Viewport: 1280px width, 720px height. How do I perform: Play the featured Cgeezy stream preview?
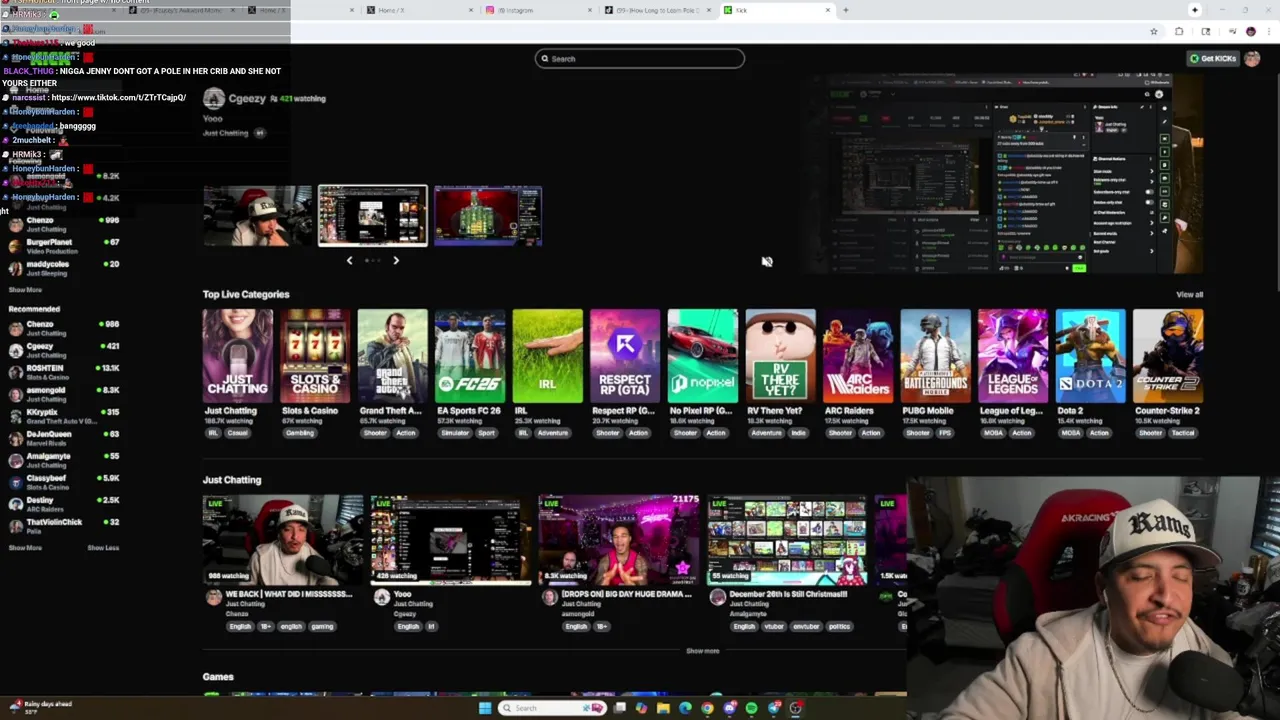(x=1003, y=173)
